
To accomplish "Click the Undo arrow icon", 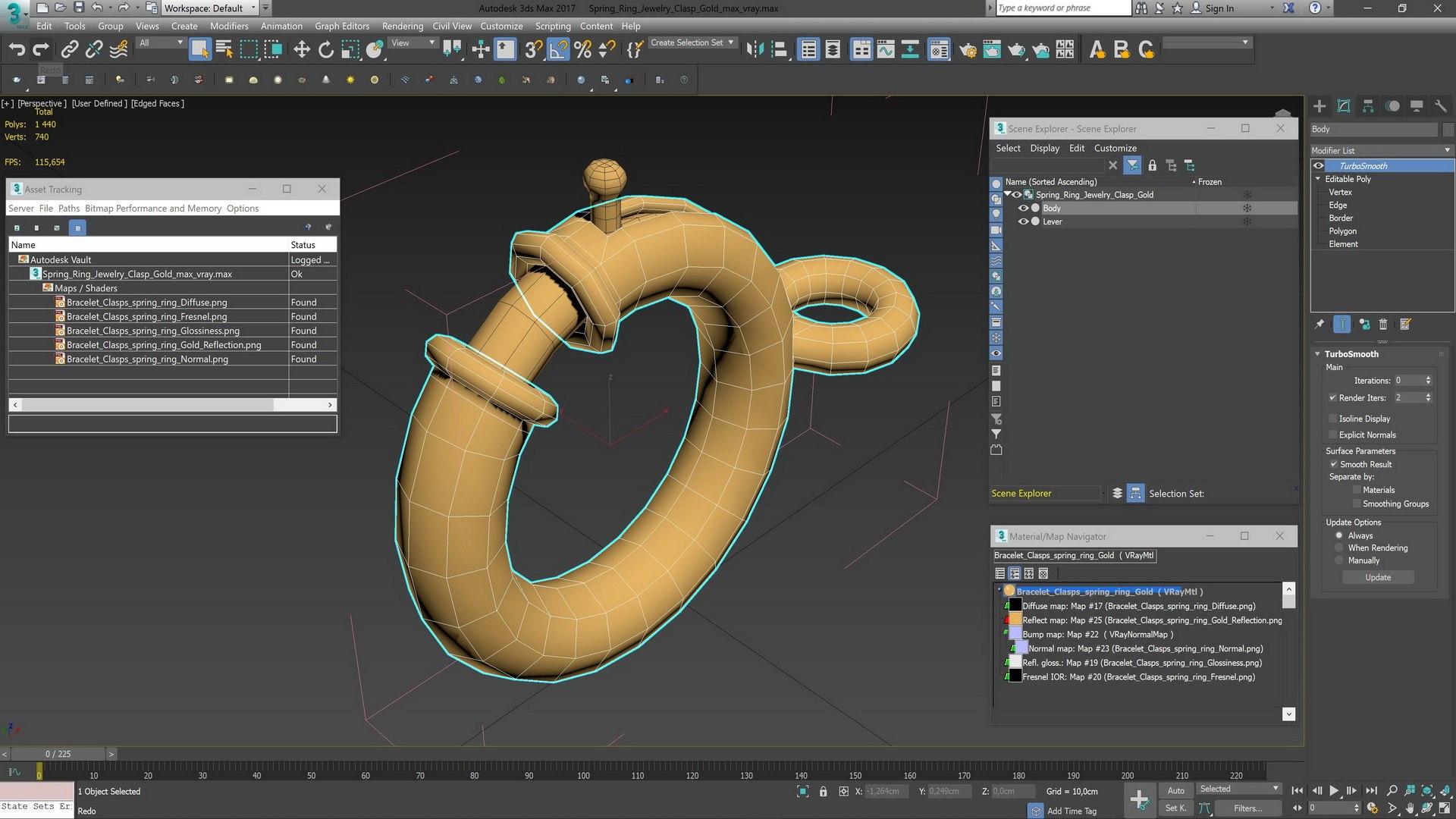I will 17,50.
